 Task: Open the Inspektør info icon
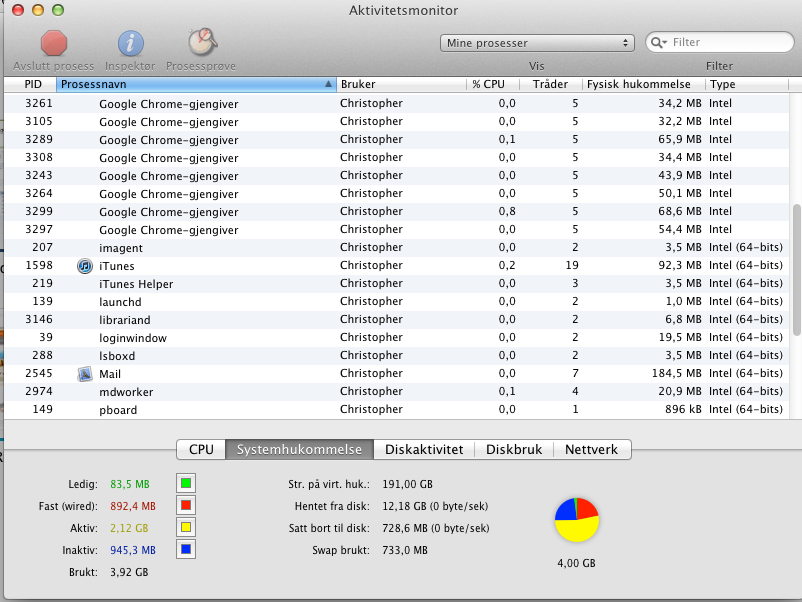130,43
